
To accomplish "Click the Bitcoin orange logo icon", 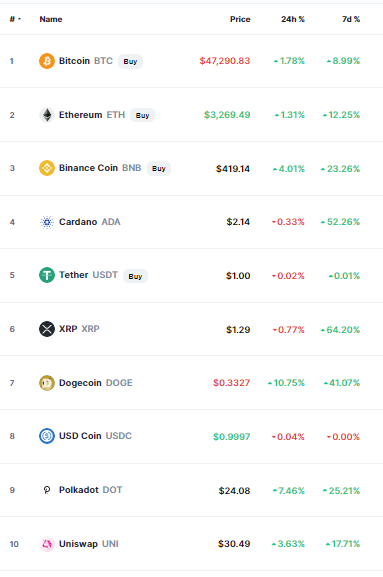I will point(47,61).
